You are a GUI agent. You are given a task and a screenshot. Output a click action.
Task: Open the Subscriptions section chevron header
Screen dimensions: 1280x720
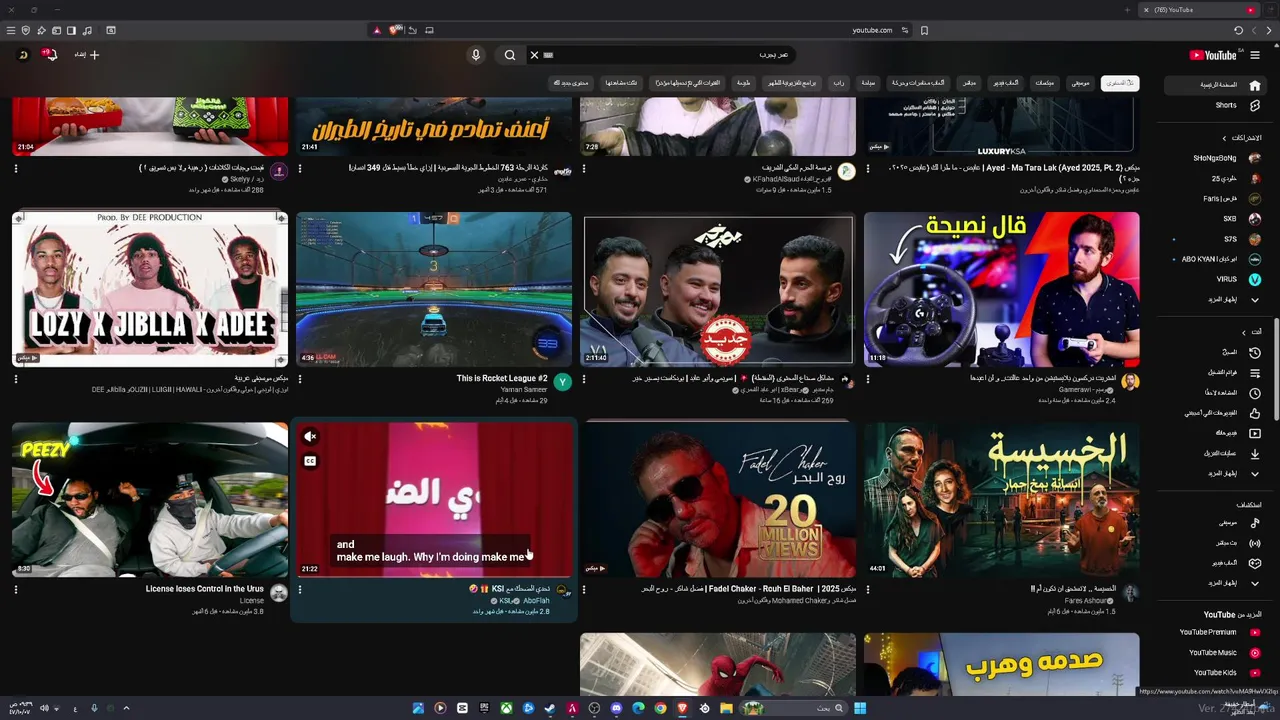click(1241, 138)
